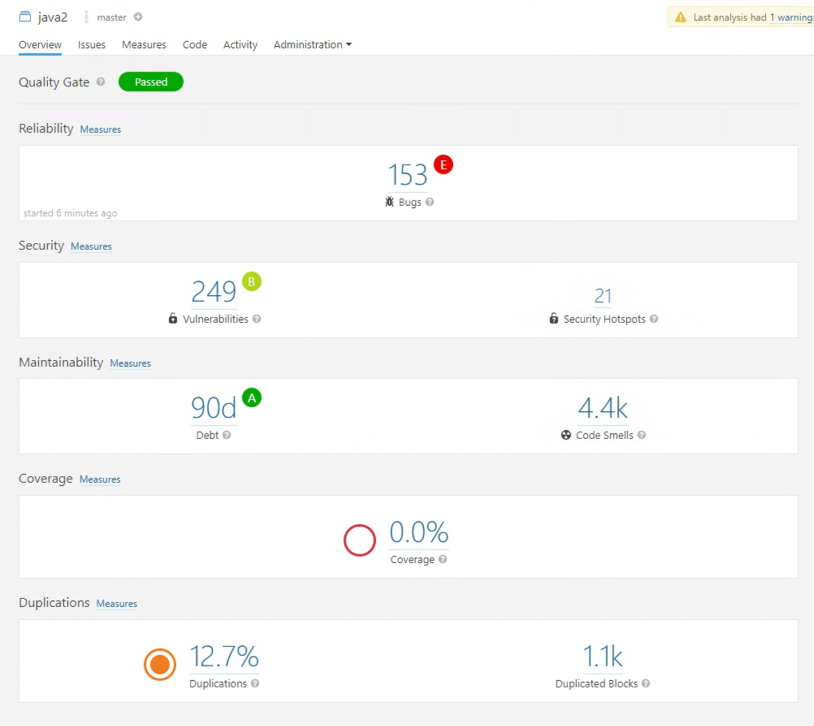The width and height of the screenshot is (814, 726).
Task: Click the red E reliability rating badge
Action: pyautogui.click(x=443, y=165)
